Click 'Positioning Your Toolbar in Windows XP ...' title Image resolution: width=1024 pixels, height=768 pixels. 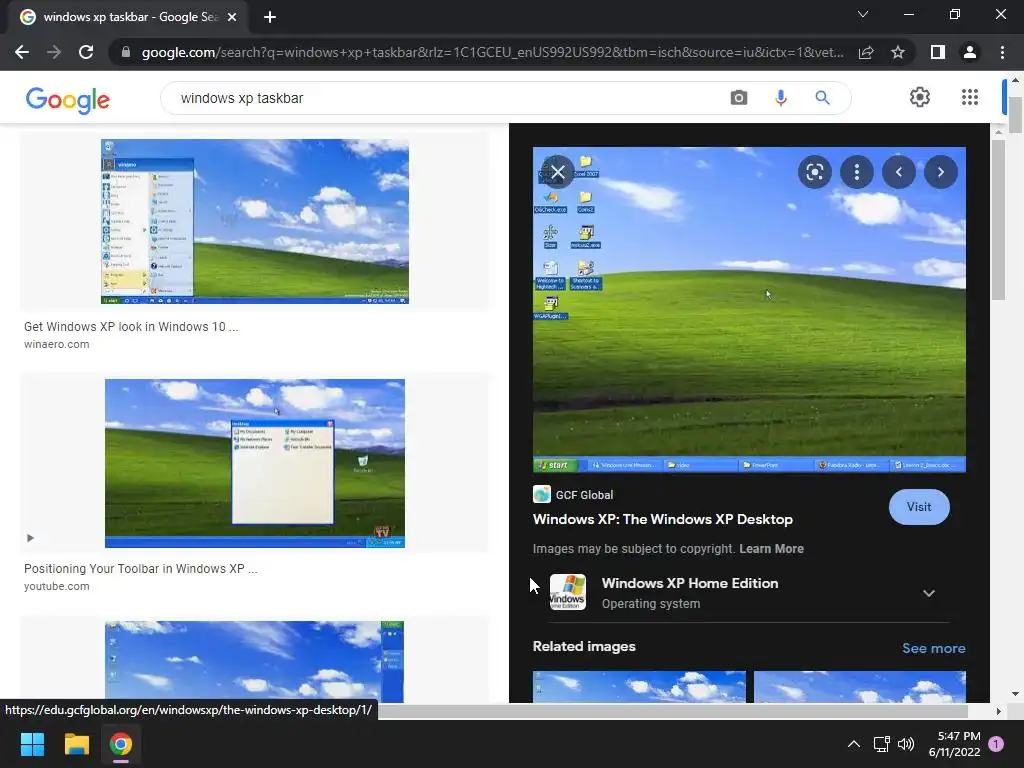point(140,569)
